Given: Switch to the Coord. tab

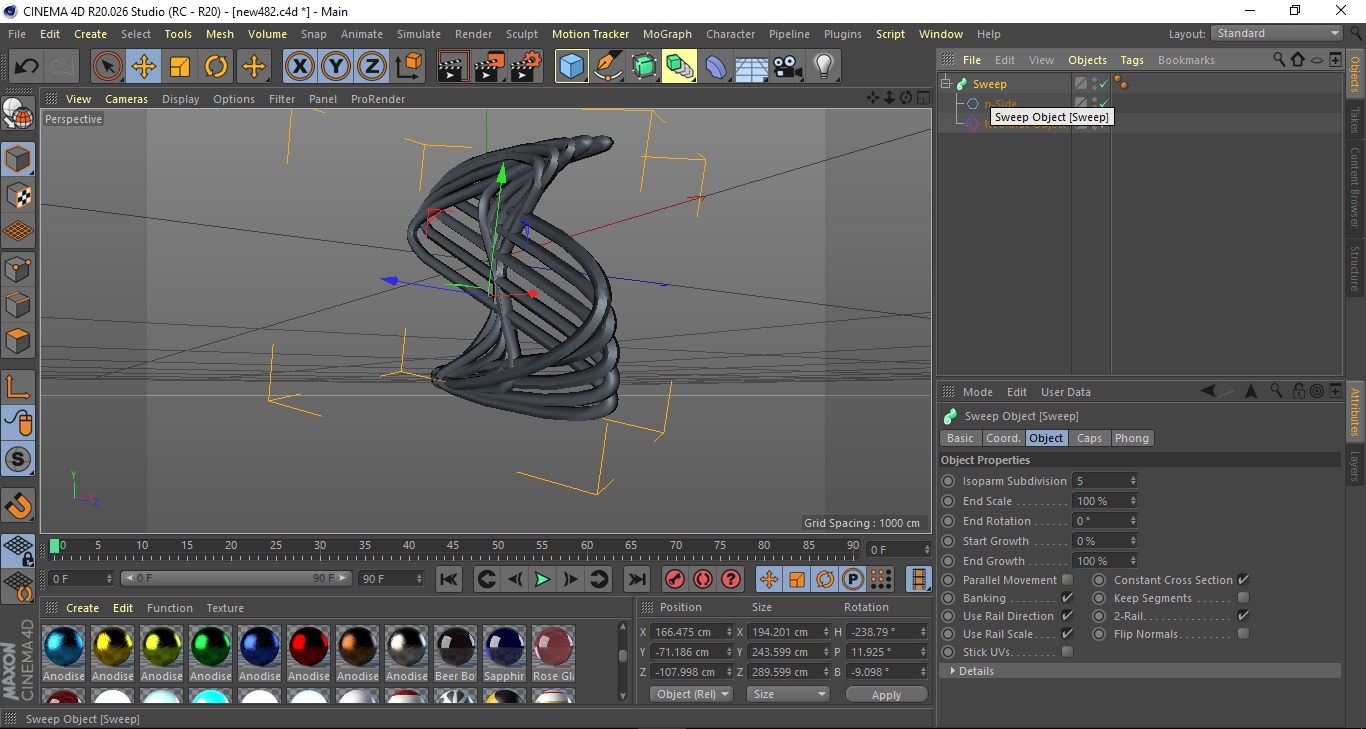Looking at the screenshot, I should click(1003, 438).
